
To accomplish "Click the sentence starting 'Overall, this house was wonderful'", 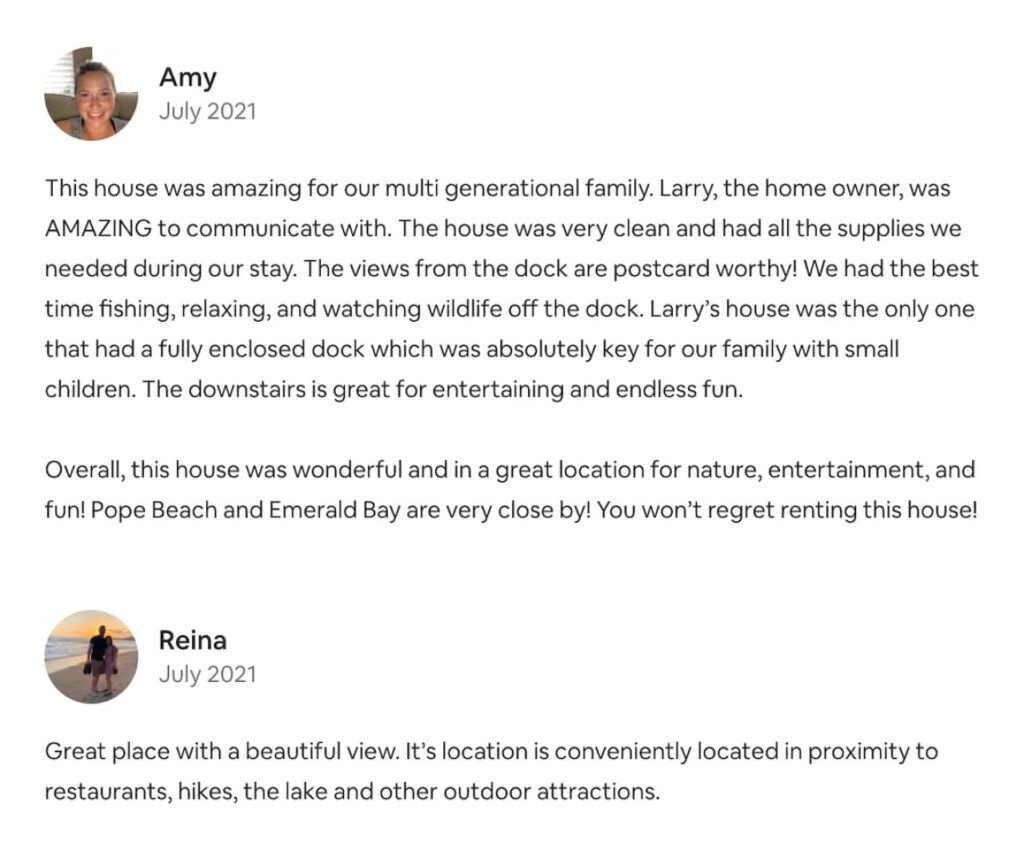I will pos(510,470).
